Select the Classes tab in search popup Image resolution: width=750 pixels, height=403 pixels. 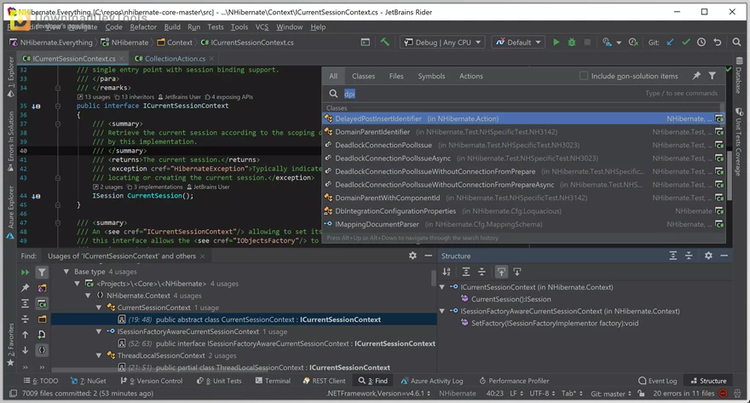[x=363, y=76]
